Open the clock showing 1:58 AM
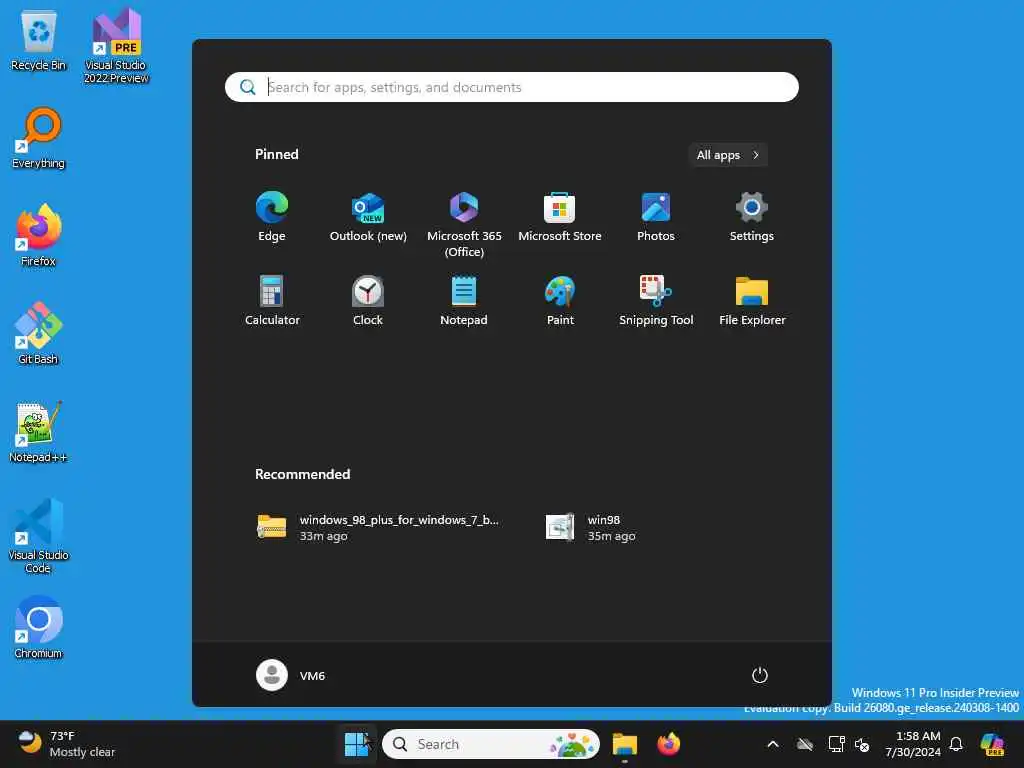Image resolution: width=1024 pixels, height=768 pixels. point(913,744)
